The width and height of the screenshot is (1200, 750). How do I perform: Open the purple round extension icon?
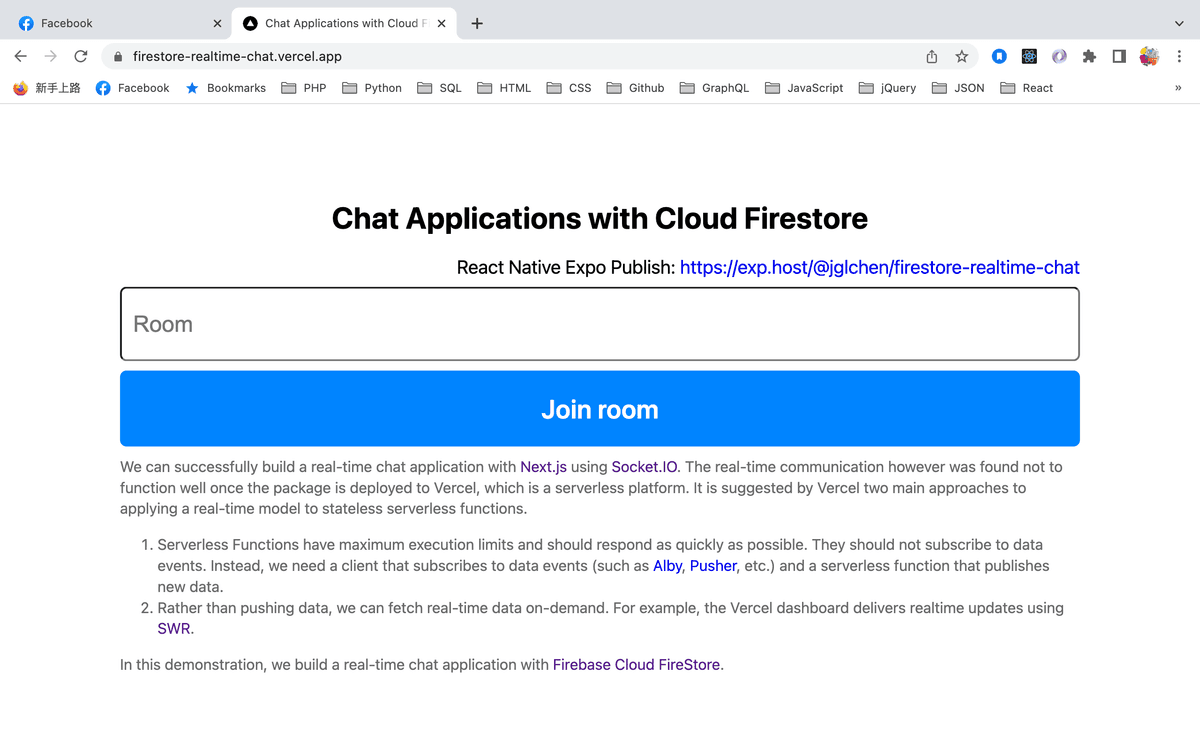click(x=1059, y=56)
